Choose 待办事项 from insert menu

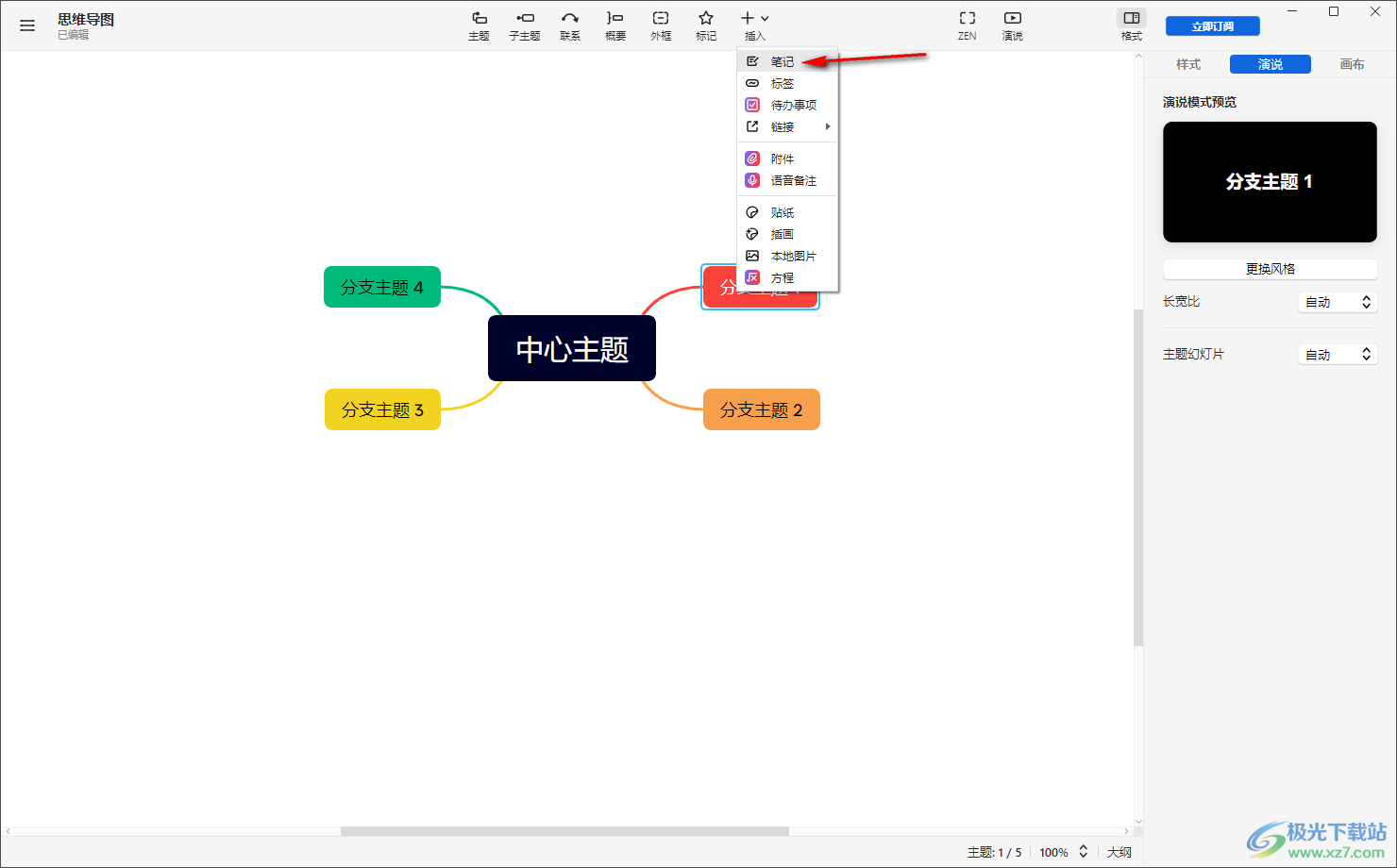[787, 105]
